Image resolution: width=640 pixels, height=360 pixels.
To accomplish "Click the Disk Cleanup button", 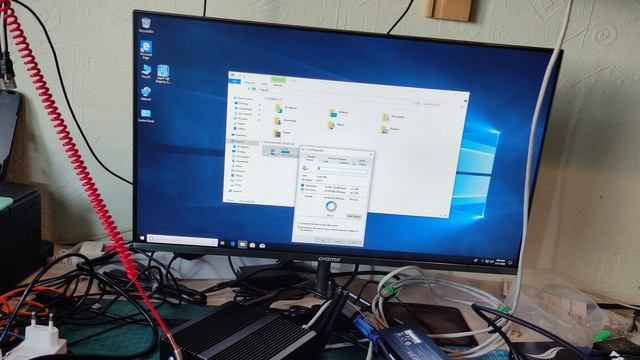I will click(x=354, y=216).
